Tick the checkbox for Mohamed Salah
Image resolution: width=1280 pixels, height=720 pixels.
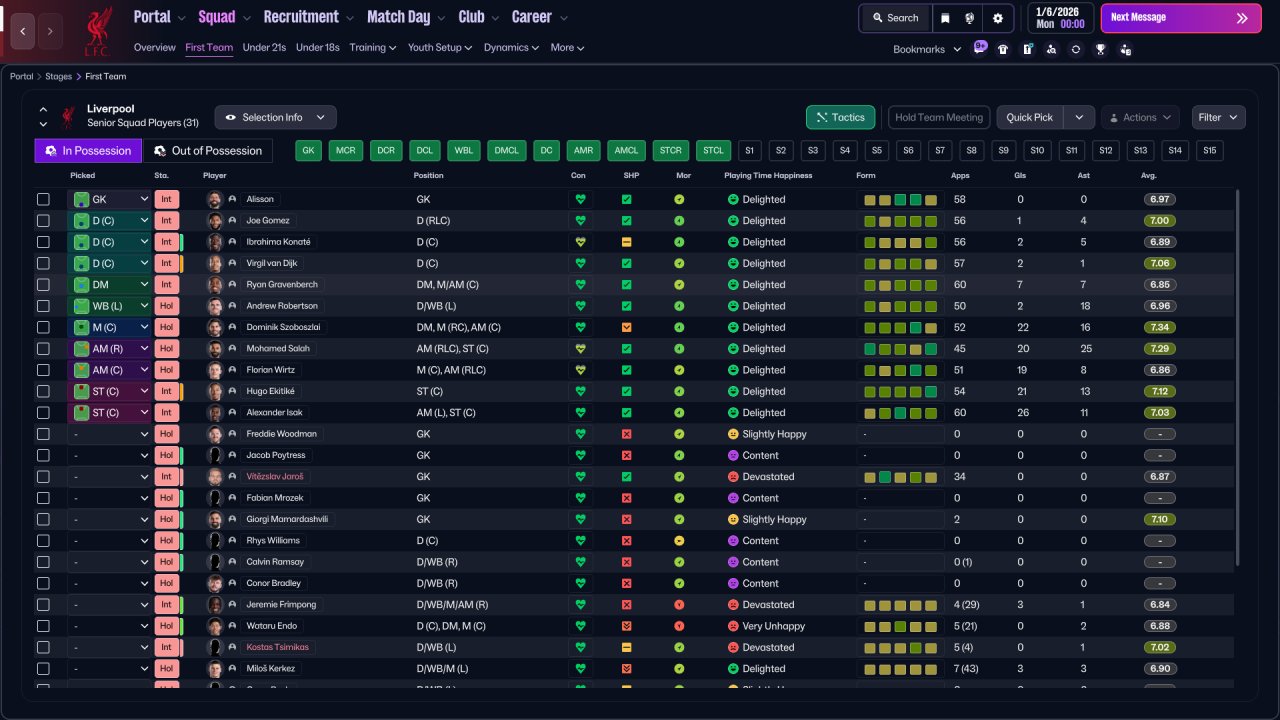click(43, 349)
